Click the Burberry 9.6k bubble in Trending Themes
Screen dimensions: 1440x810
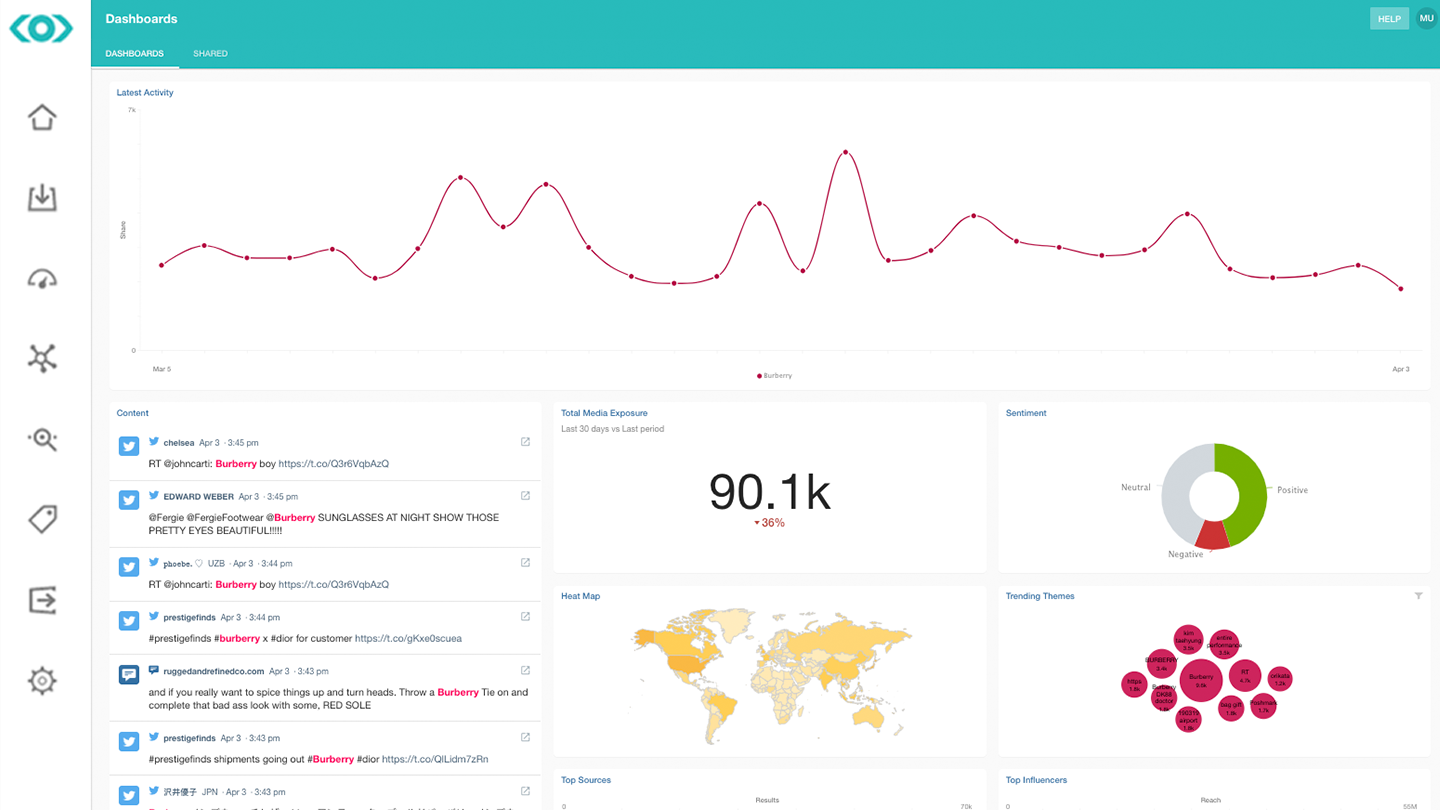coord(1201,678)
